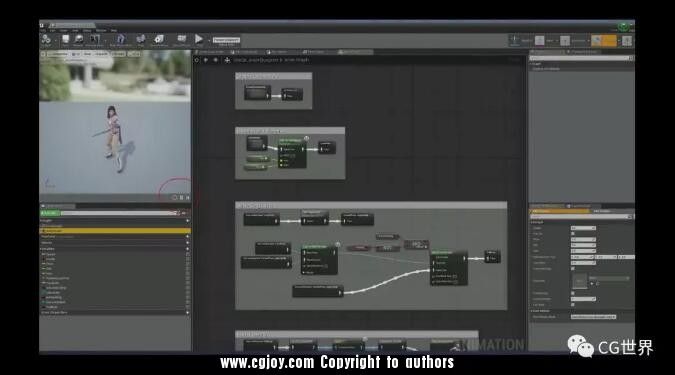Screen dimensions: 675x375
Task: Open the asset picker dropdown beside the thumbnail
Action: [x=609, y=279]
